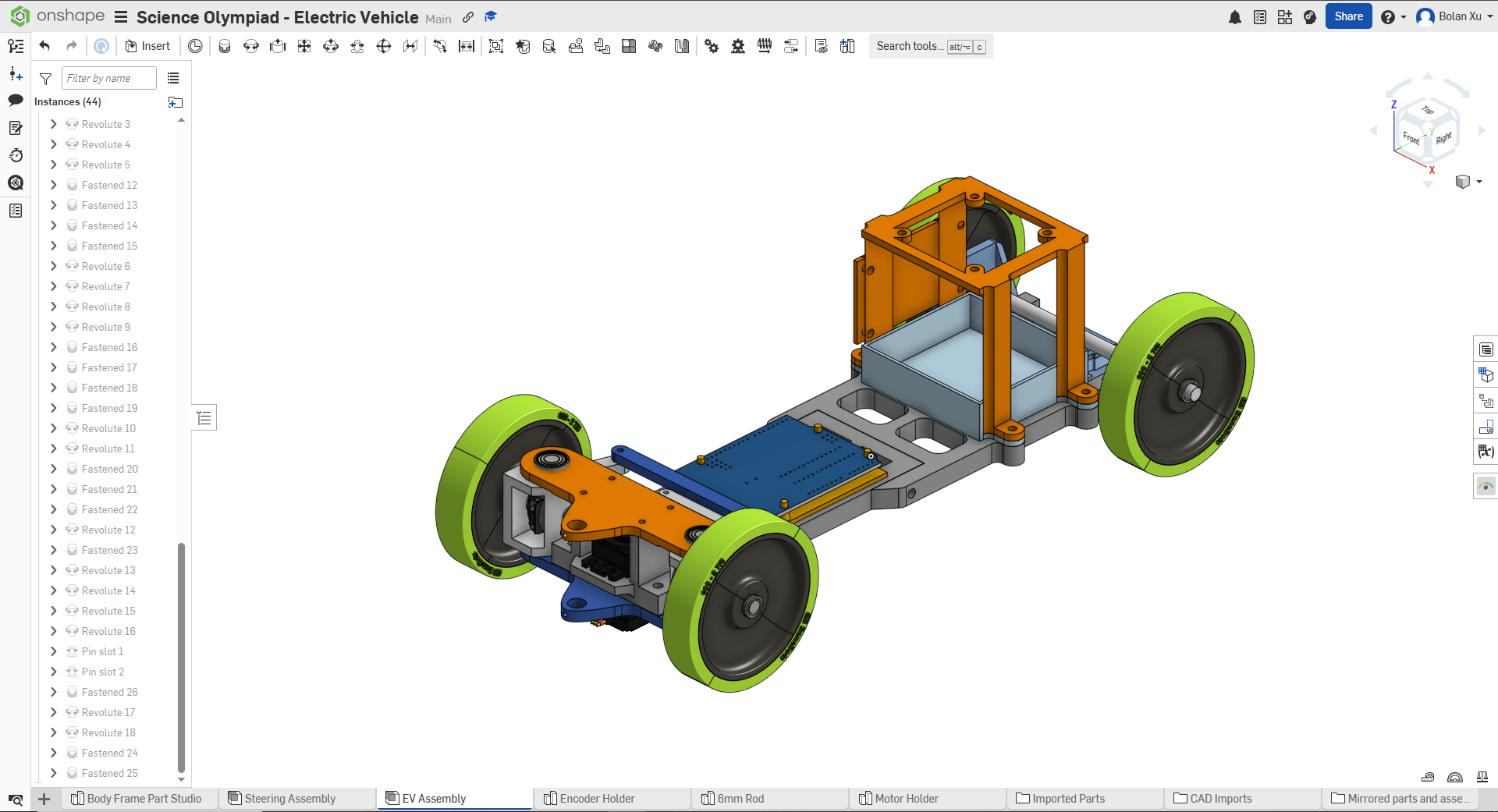The image size is (1498, 812).
Task: Click the Filter by name field
Action: pyautogui.click(x=108, y=78)
